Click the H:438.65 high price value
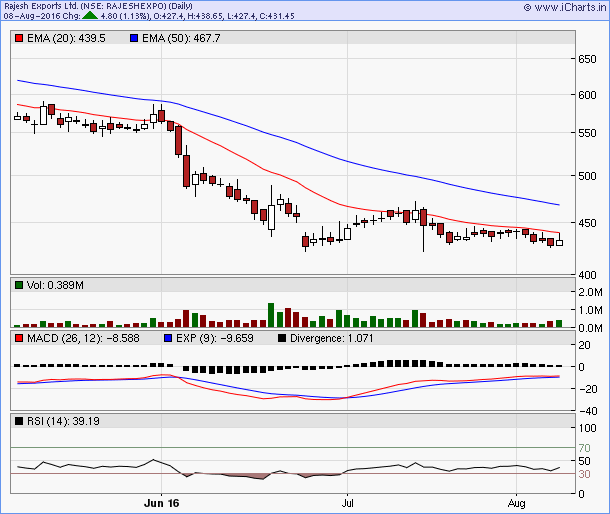This screenshot has height=514, width=610. (x=205, y=16)
